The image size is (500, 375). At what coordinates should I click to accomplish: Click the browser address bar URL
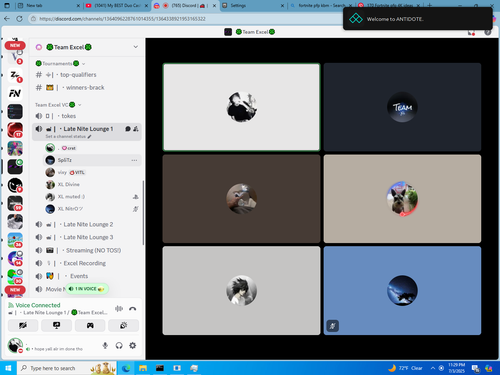click(122, 19)
